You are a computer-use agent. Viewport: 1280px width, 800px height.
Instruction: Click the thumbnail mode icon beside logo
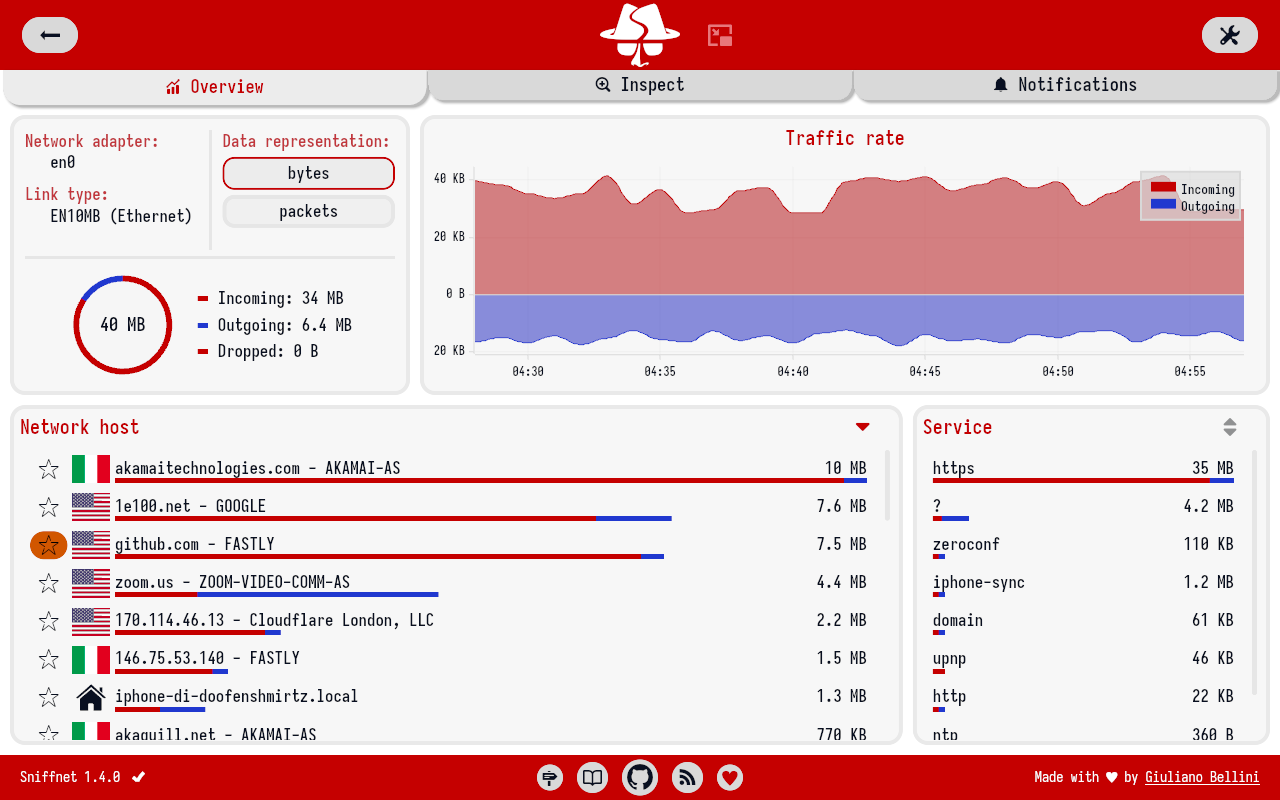click(x=720, y=35)
